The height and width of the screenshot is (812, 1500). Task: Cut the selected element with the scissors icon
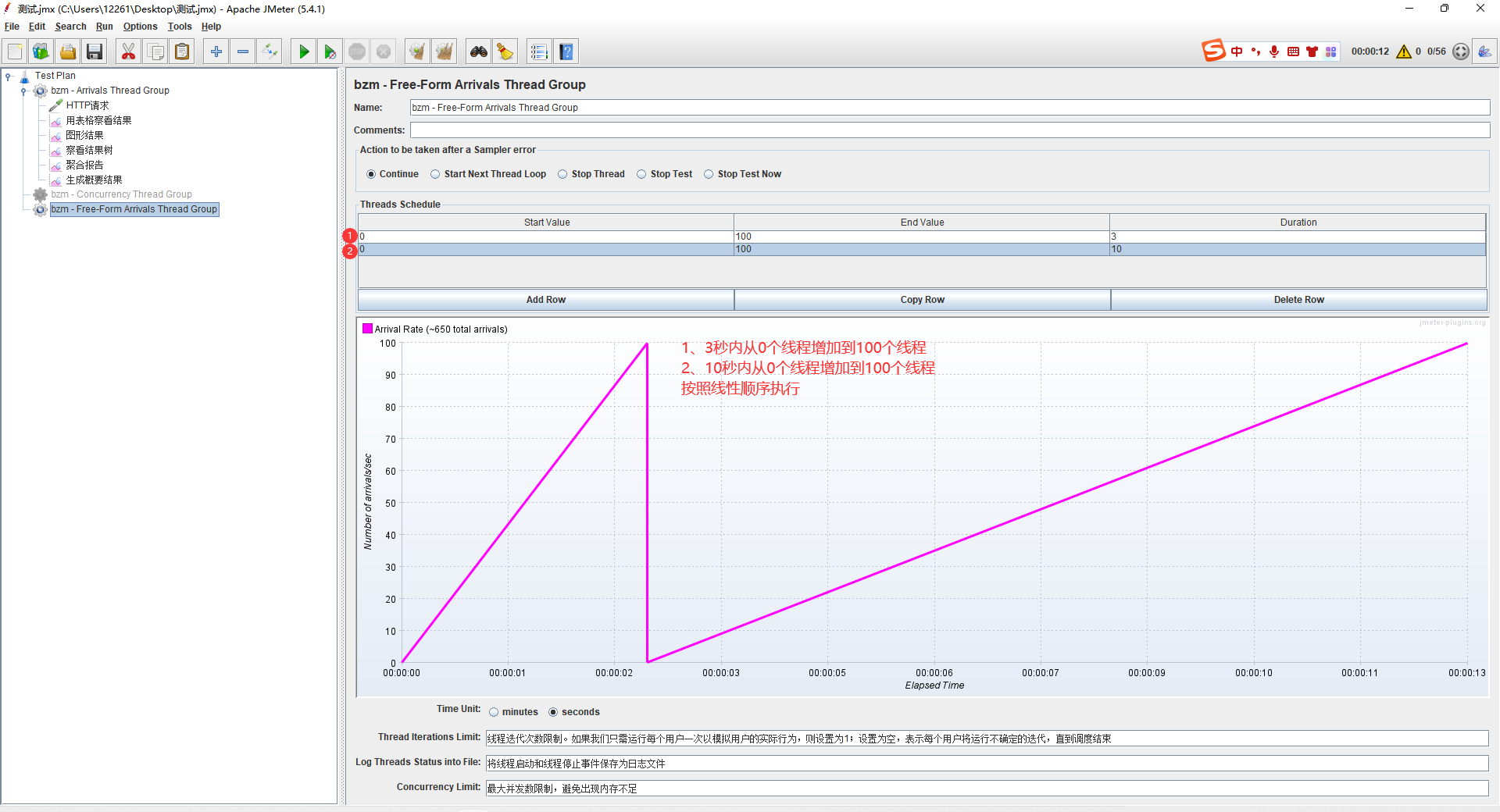(x=128, y=52)
